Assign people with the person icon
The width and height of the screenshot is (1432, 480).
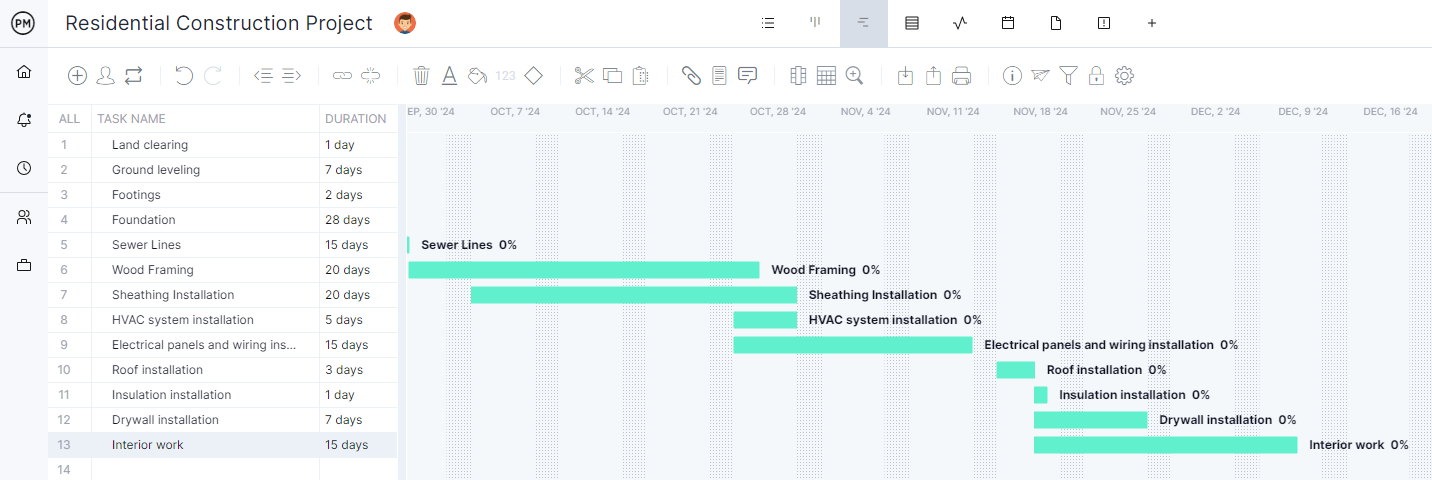(105, 75)
